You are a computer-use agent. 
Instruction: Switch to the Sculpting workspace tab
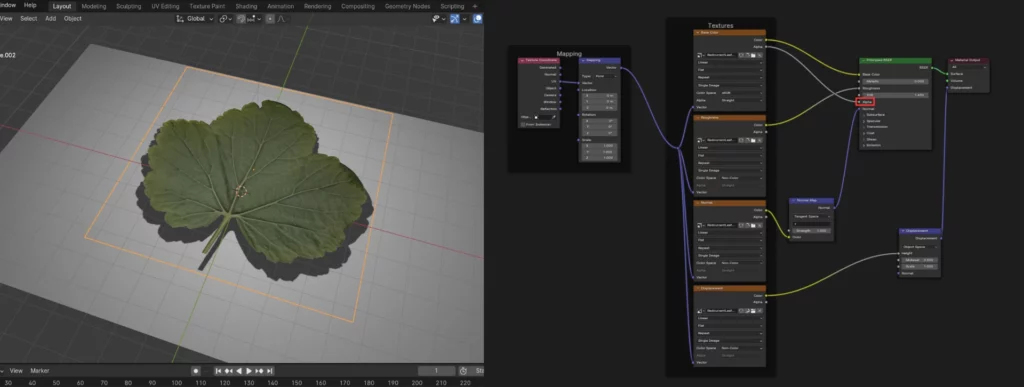[128, 6]
